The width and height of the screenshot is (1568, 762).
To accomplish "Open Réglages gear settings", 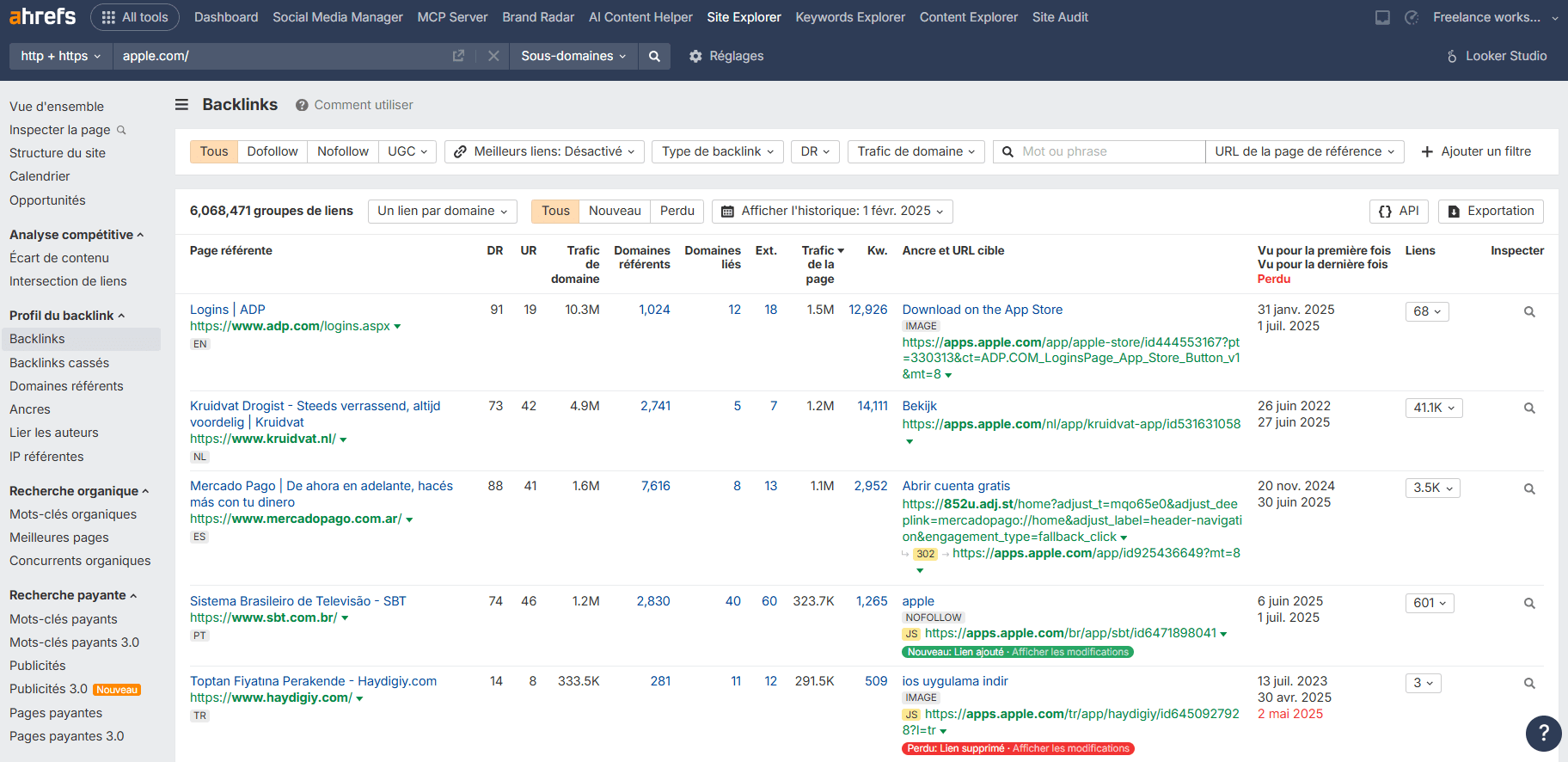I will (726, 56).
